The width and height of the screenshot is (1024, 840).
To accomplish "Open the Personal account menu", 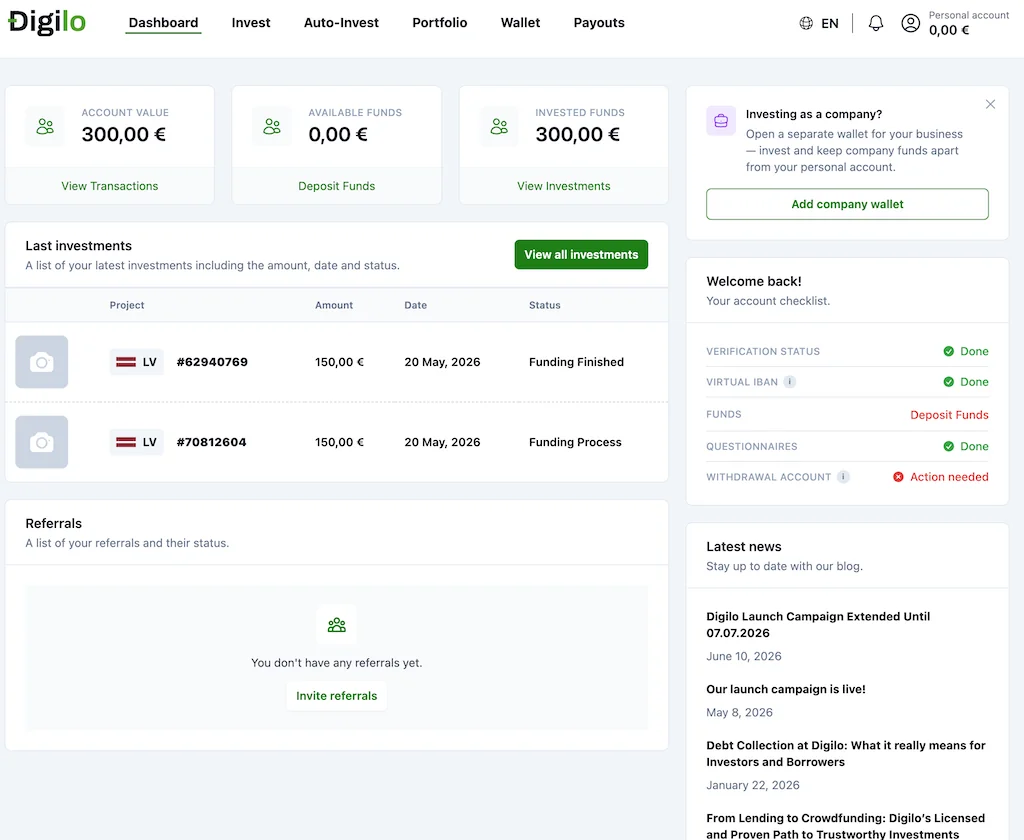I will tap(955, 24).
